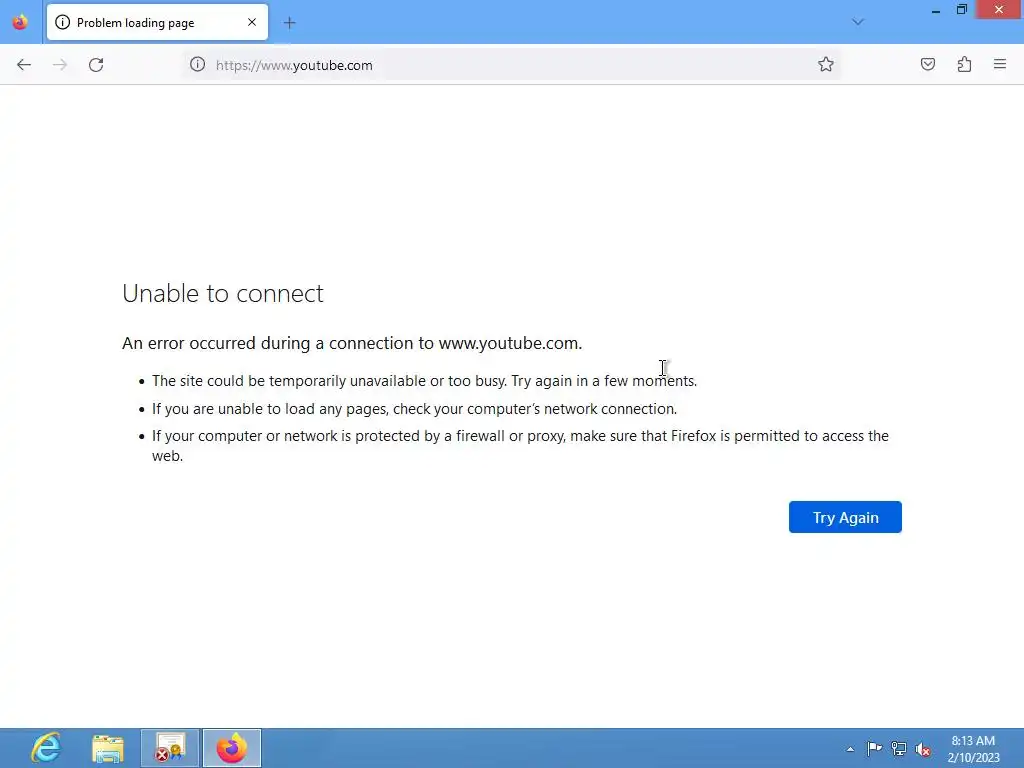Screen dimensions: 1024x768
Task: Restore down the Firefox window
Action: tap(962, 10)
